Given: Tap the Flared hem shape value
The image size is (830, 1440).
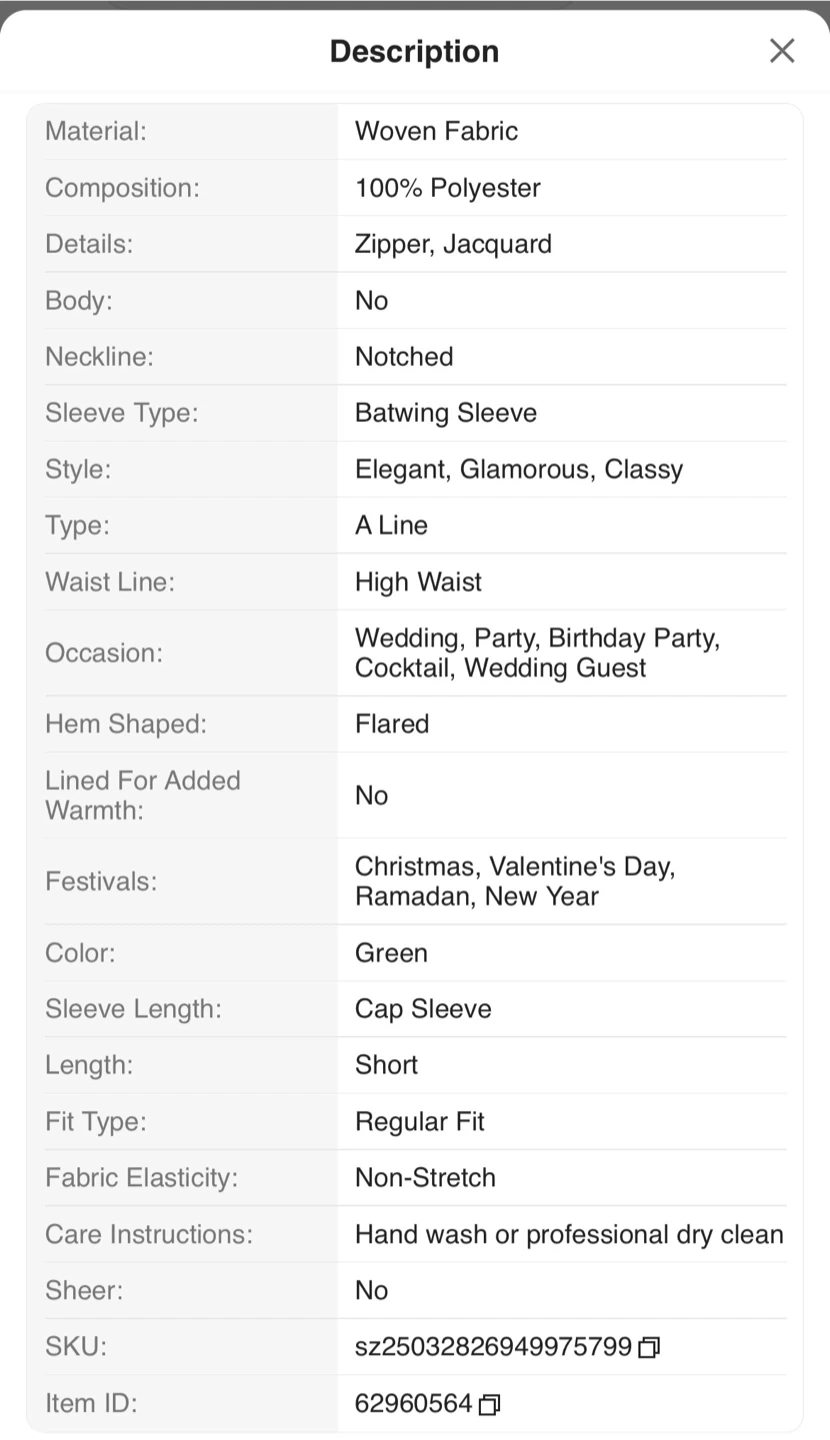Looking at the screenshot, I should coord(392,724).
